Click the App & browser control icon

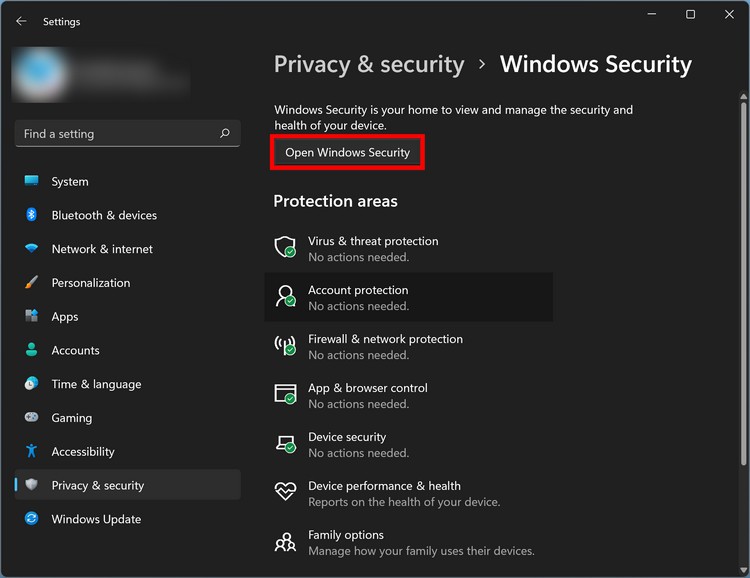click(x=286, y=395)
